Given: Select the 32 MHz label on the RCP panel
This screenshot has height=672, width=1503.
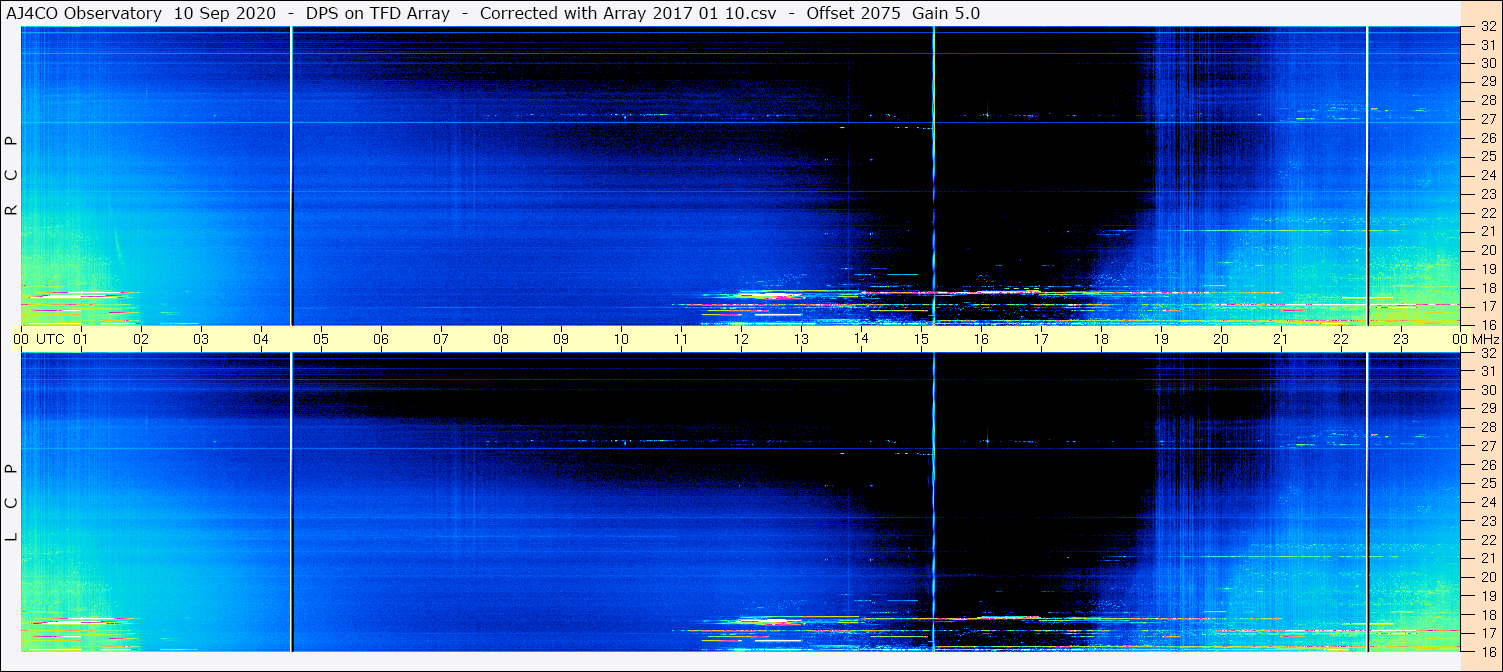Looking at the screenshot, I should [1487, 27].
